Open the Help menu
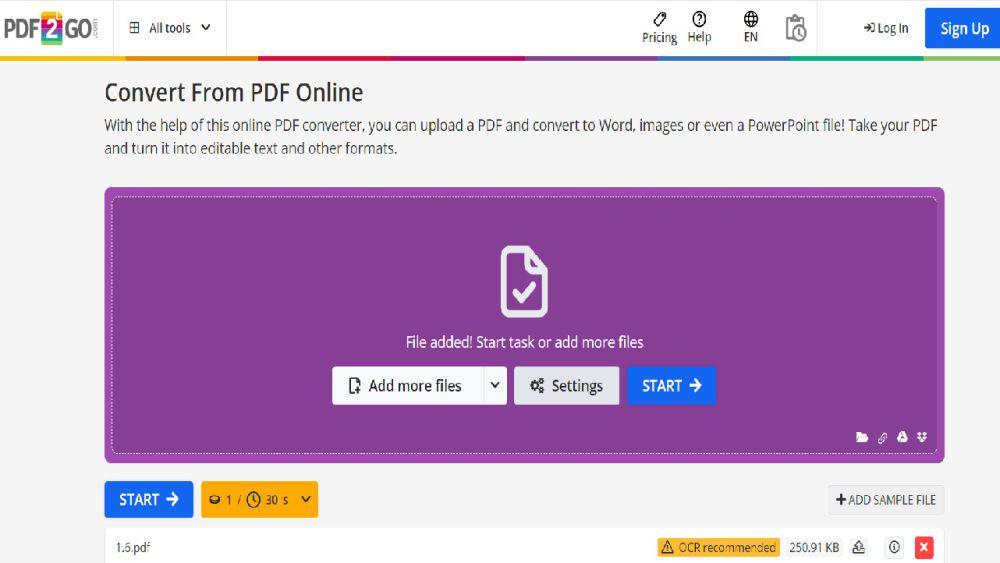Viewport: 1000px width, 563px height. (699, 28)
